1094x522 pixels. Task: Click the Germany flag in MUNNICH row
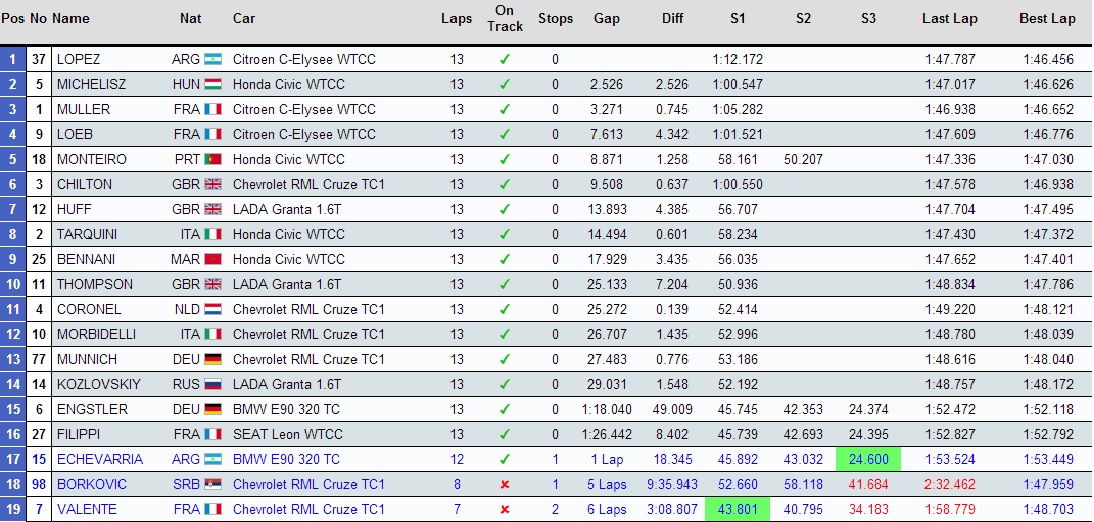pyautogui.click(x=213, y=359)
